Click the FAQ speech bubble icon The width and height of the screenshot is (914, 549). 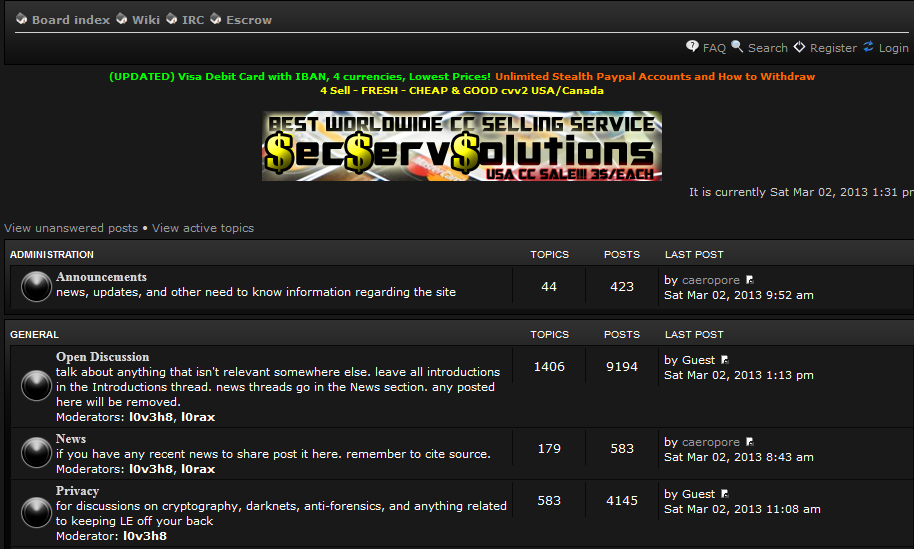click(692, 47)
